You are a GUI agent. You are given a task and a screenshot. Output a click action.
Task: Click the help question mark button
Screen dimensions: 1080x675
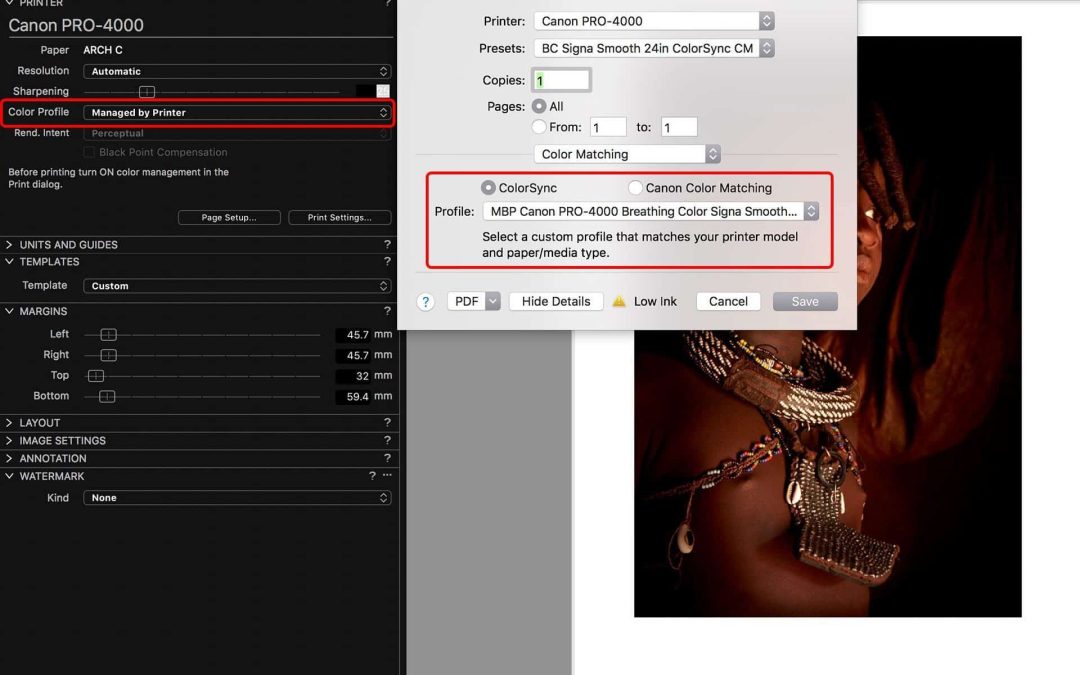[426, 301]
